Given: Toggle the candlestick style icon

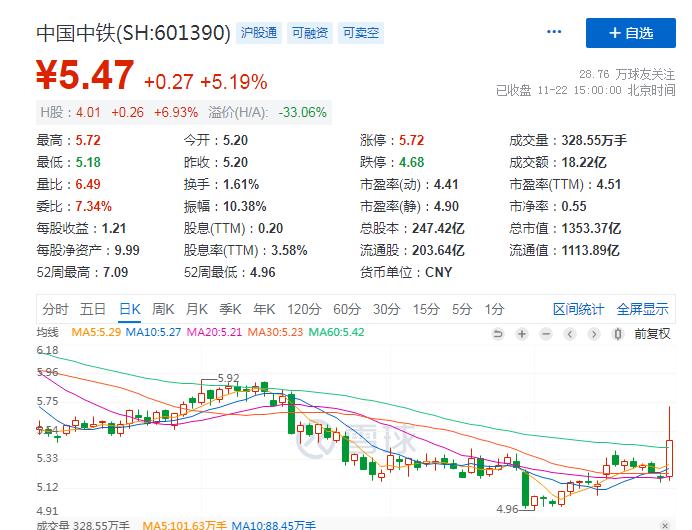Looking at the screenshot, I should (618, 334).
